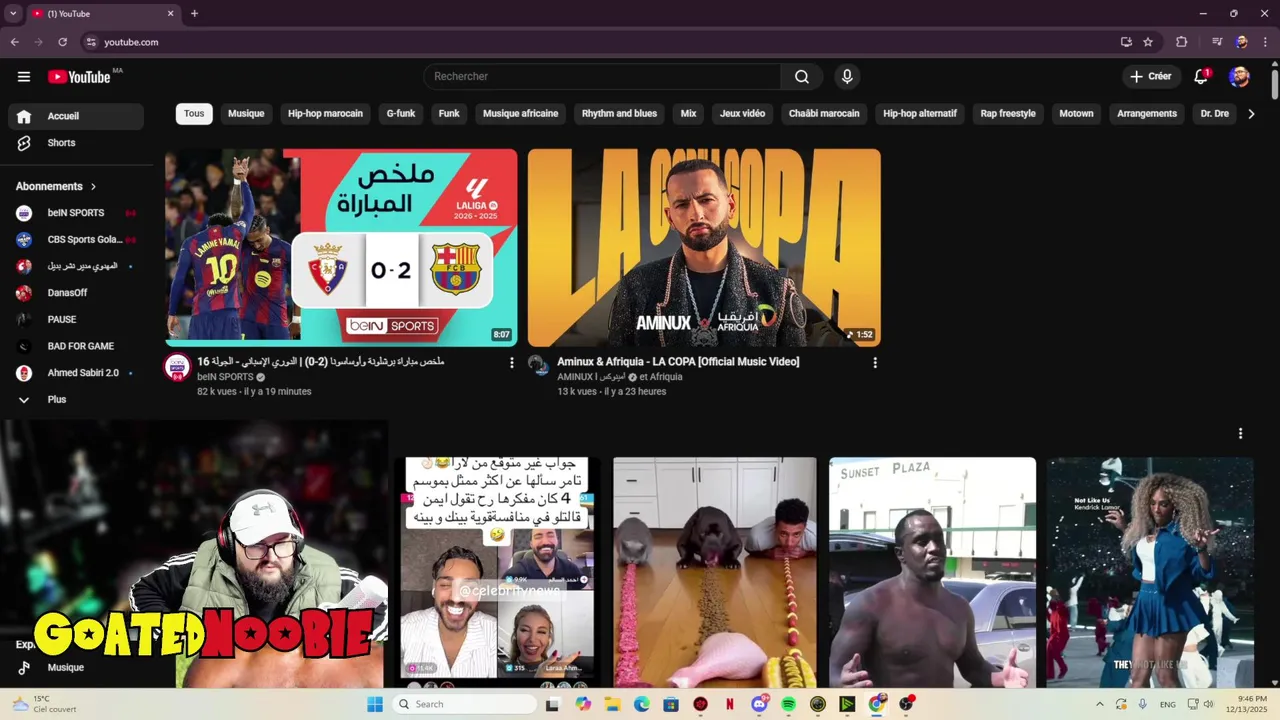
Task: Open DanasOff channel from subscriptions
Action: [x=76, y=293]
